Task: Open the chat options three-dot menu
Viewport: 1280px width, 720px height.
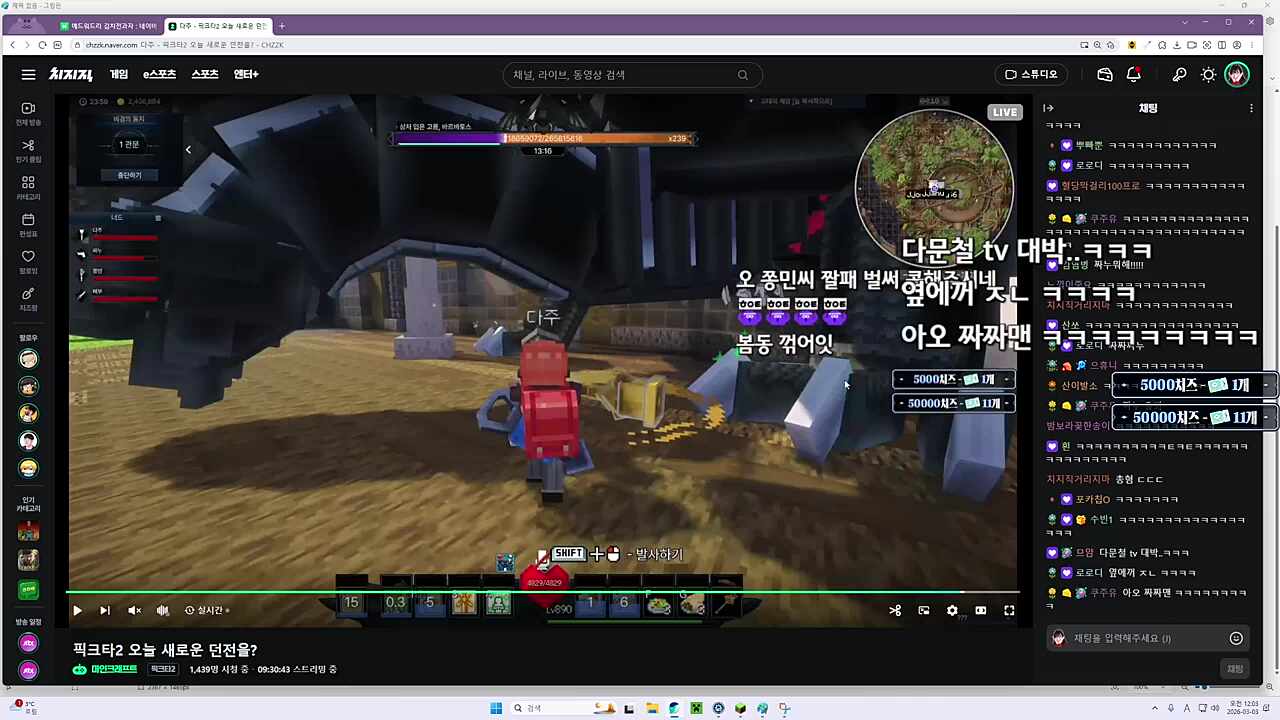Action: (1251, 108)
